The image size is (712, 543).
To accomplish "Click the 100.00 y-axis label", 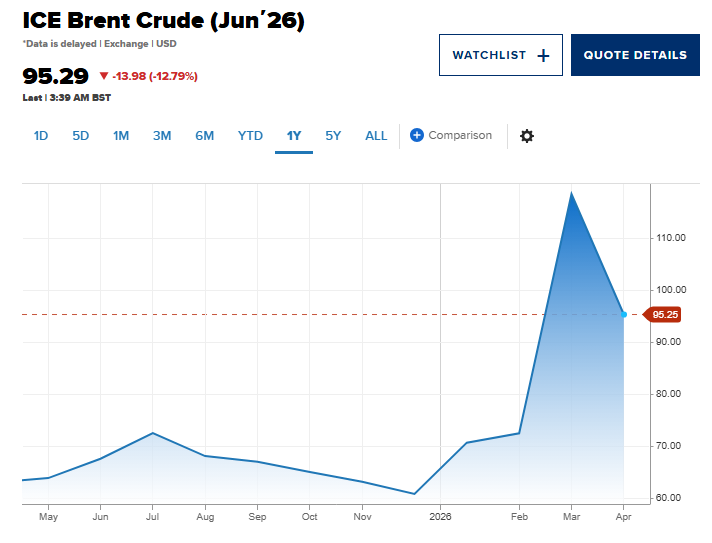I will [671, 290].
